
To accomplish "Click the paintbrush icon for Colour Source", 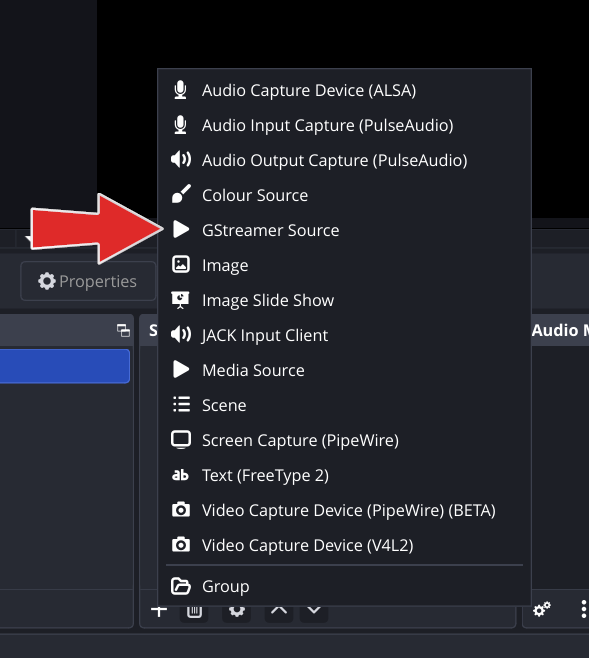I will [x=181, y=194].
